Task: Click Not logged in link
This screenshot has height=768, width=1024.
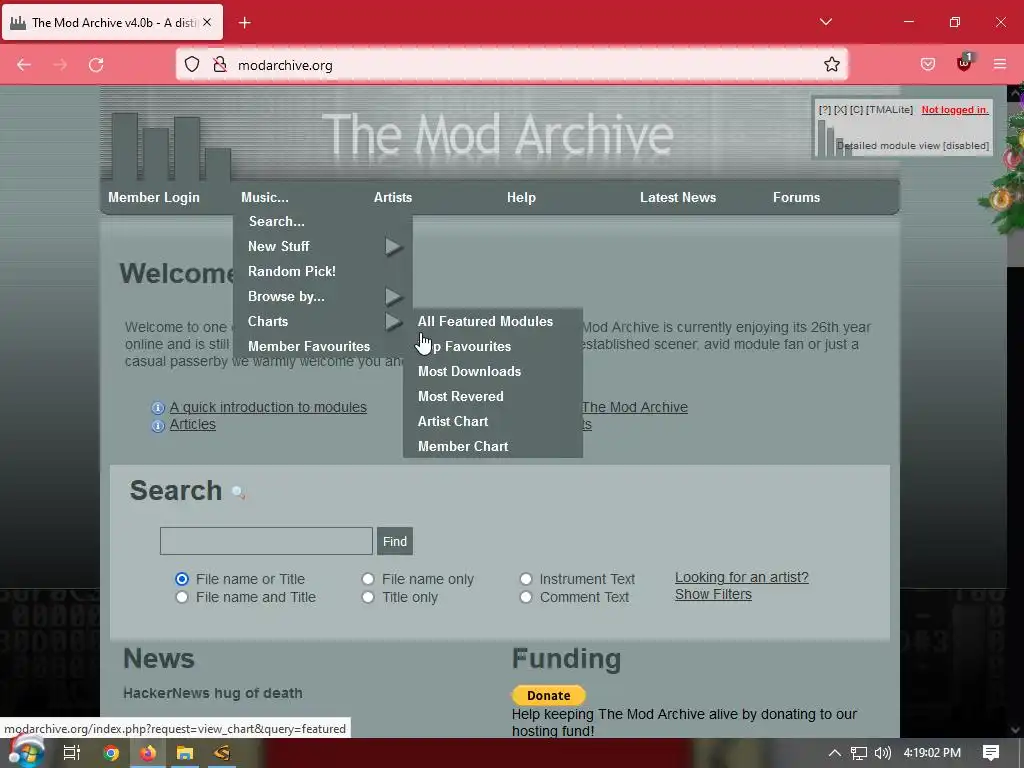Action: pyautogui.click(x=955, y=110)
